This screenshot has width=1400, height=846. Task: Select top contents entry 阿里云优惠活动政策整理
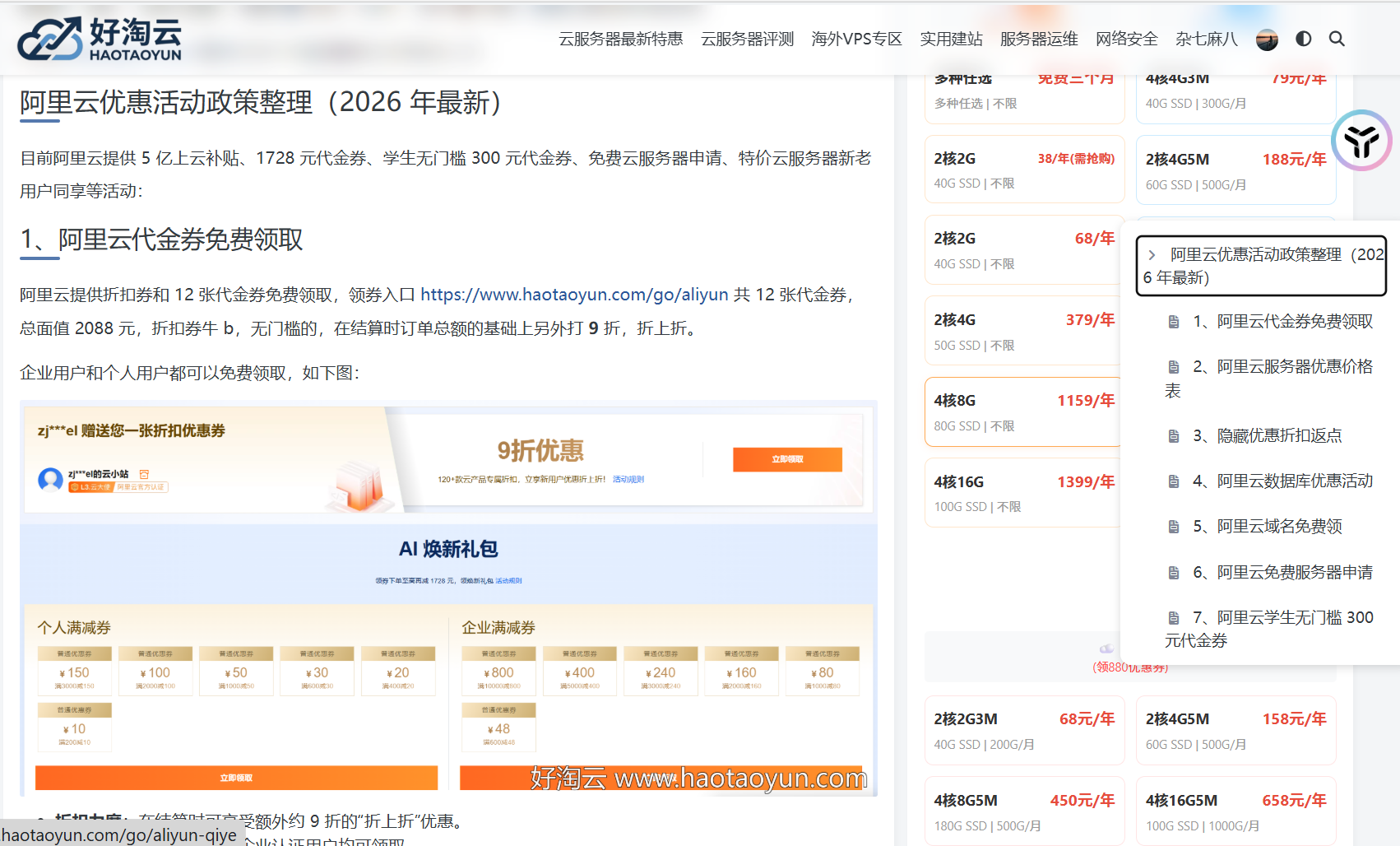click(1262, 266)
